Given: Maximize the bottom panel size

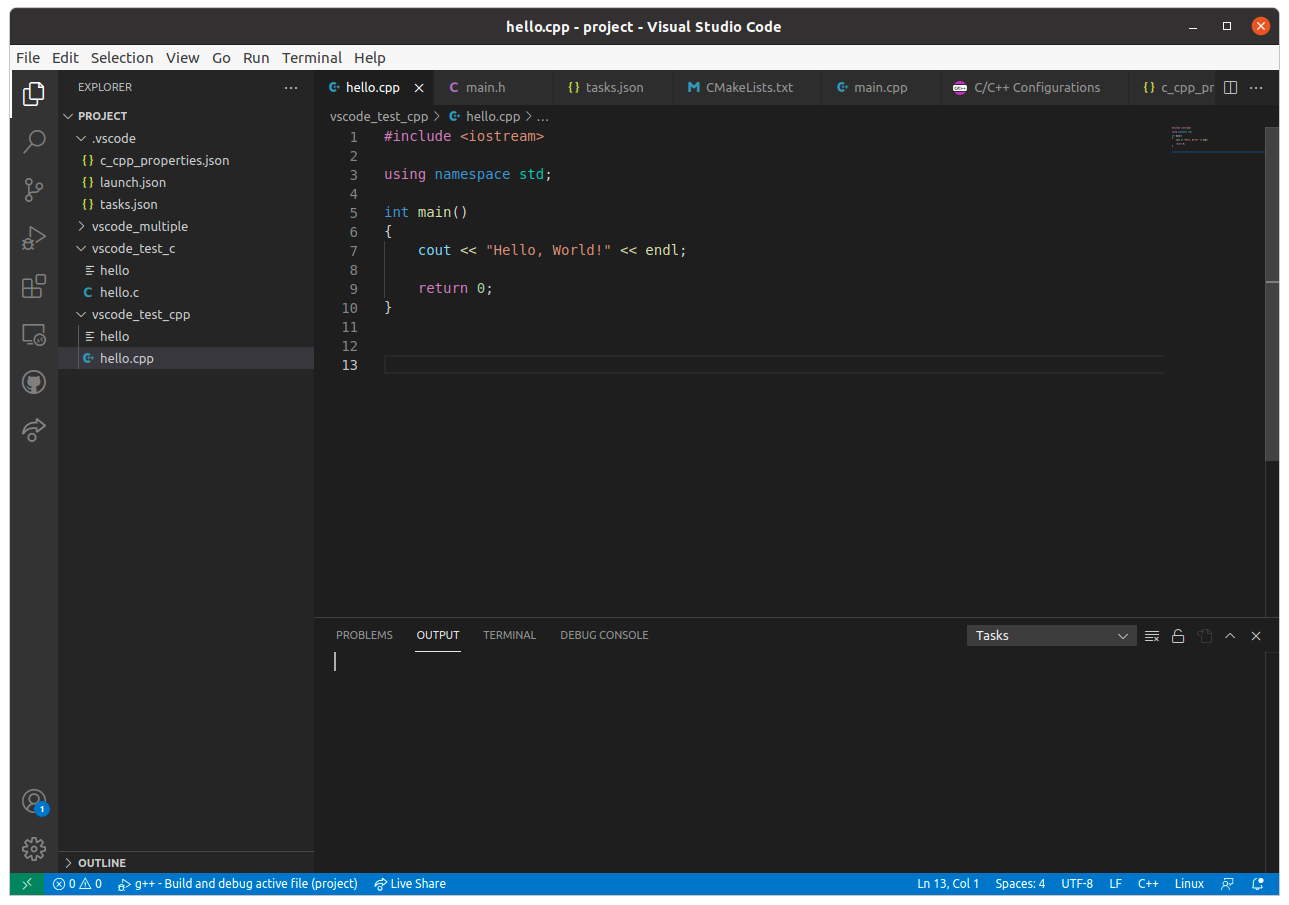Looking at the screenshot, I should pos(1230,636).
